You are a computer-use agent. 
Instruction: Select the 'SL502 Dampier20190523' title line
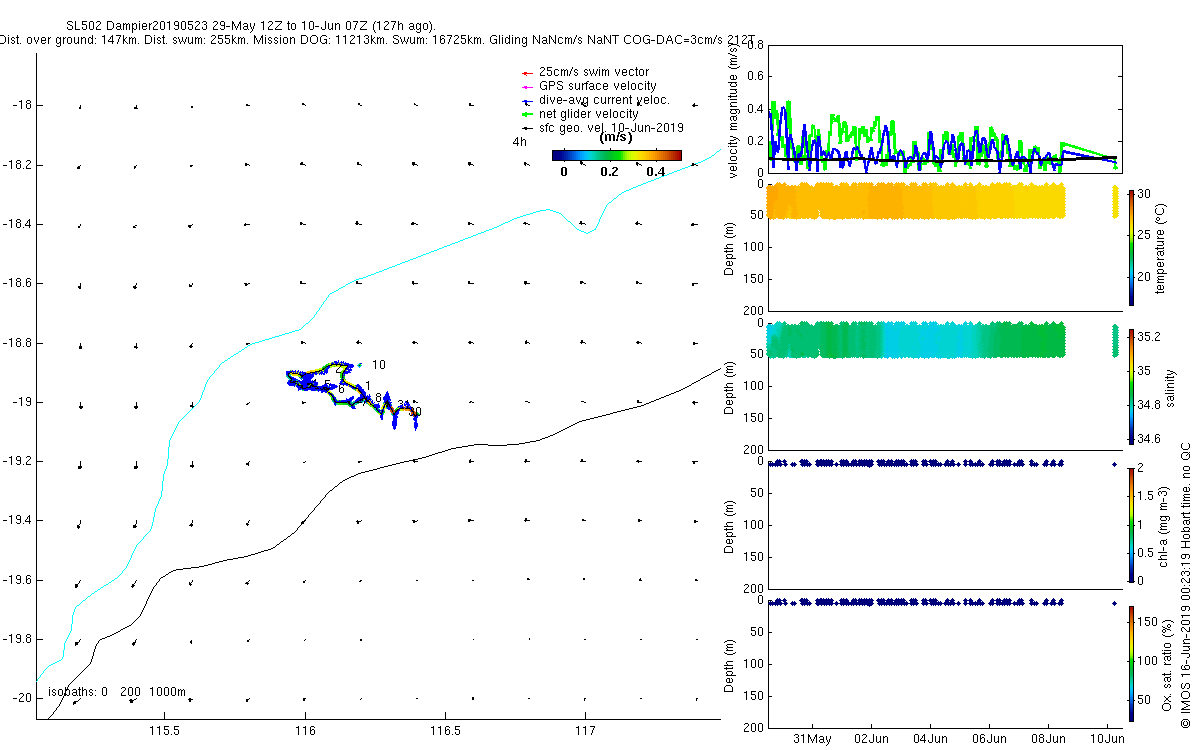pos(251,25)
